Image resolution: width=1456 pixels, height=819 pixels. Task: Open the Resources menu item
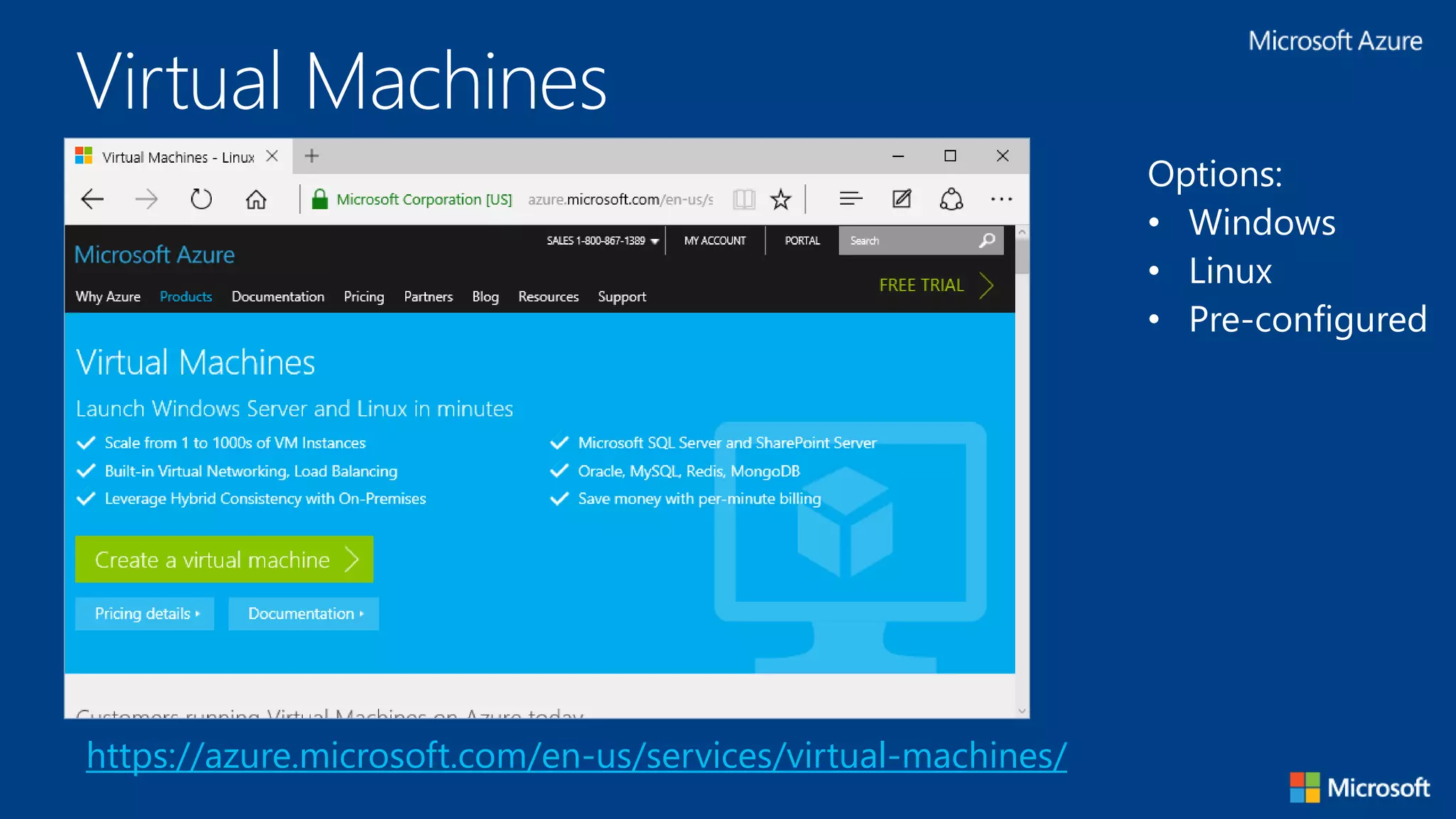(548, 296)
